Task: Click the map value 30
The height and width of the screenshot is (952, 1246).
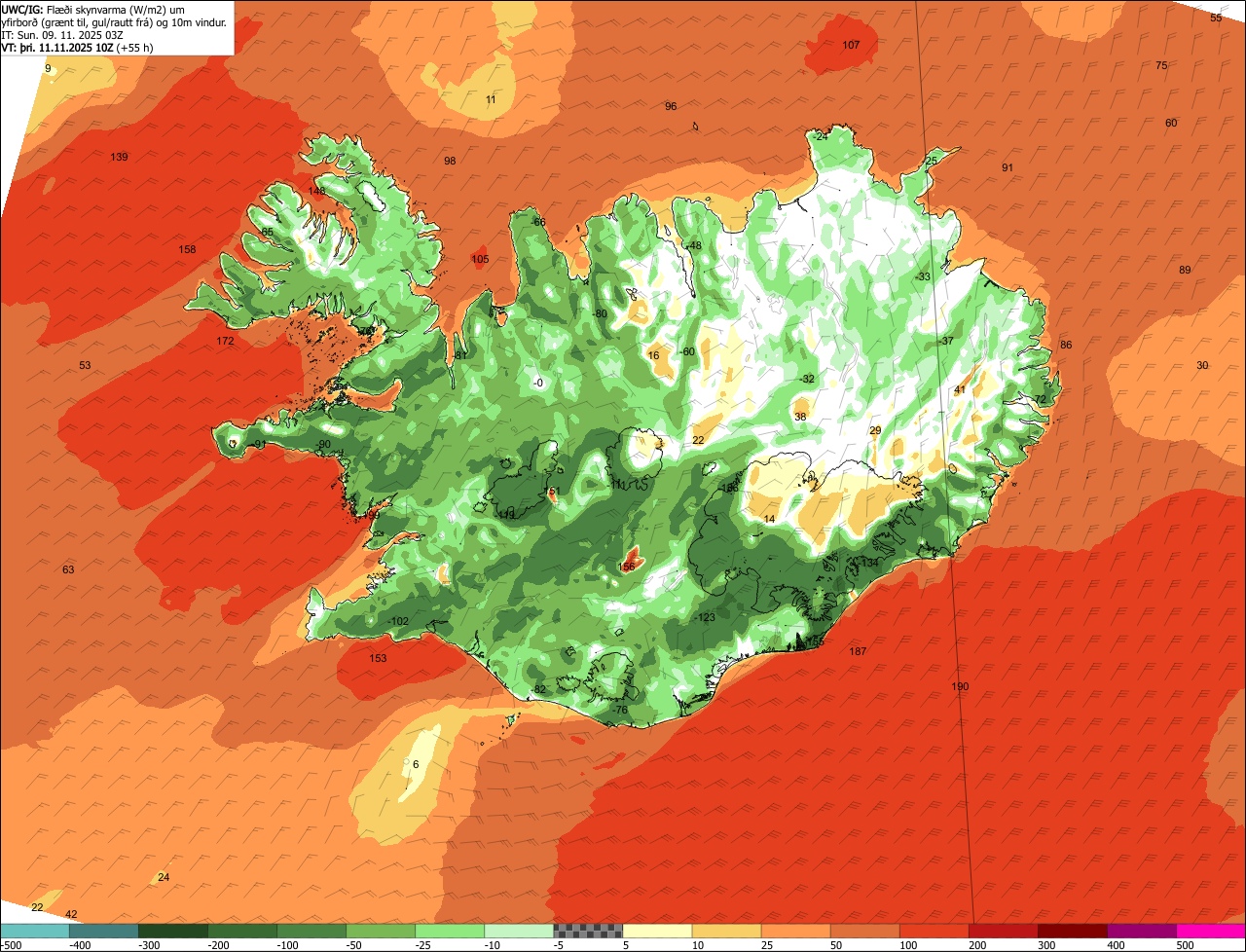Action: coord(1202,365)
